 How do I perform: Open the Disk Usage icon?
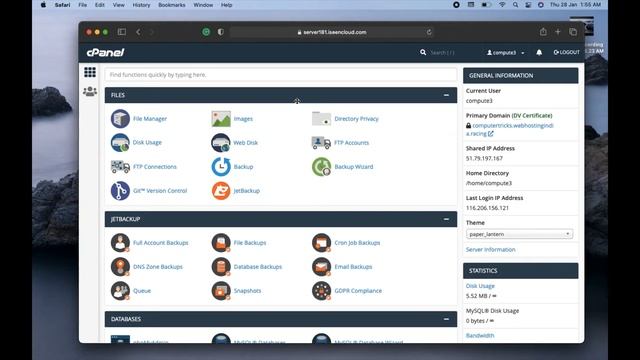click(x=120, y=142)
